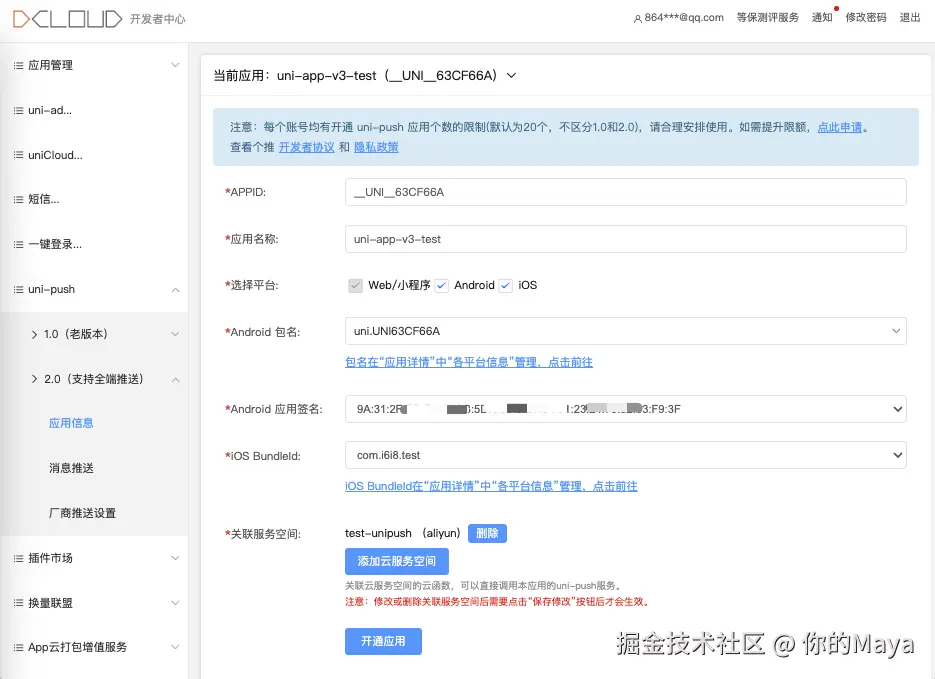The height and width of the screenshot is (679, 935).
Task: Click list icon beside 短信
Action: point(18,200)
